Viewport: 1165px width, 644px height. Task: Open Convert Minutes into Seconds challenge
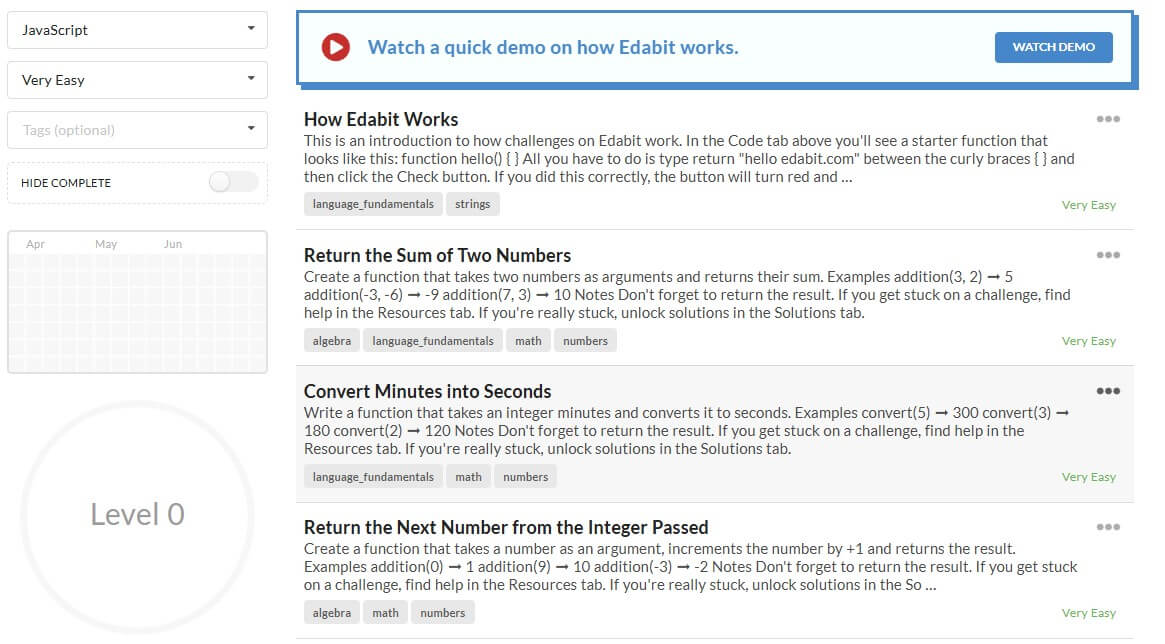tap(427, 392)
